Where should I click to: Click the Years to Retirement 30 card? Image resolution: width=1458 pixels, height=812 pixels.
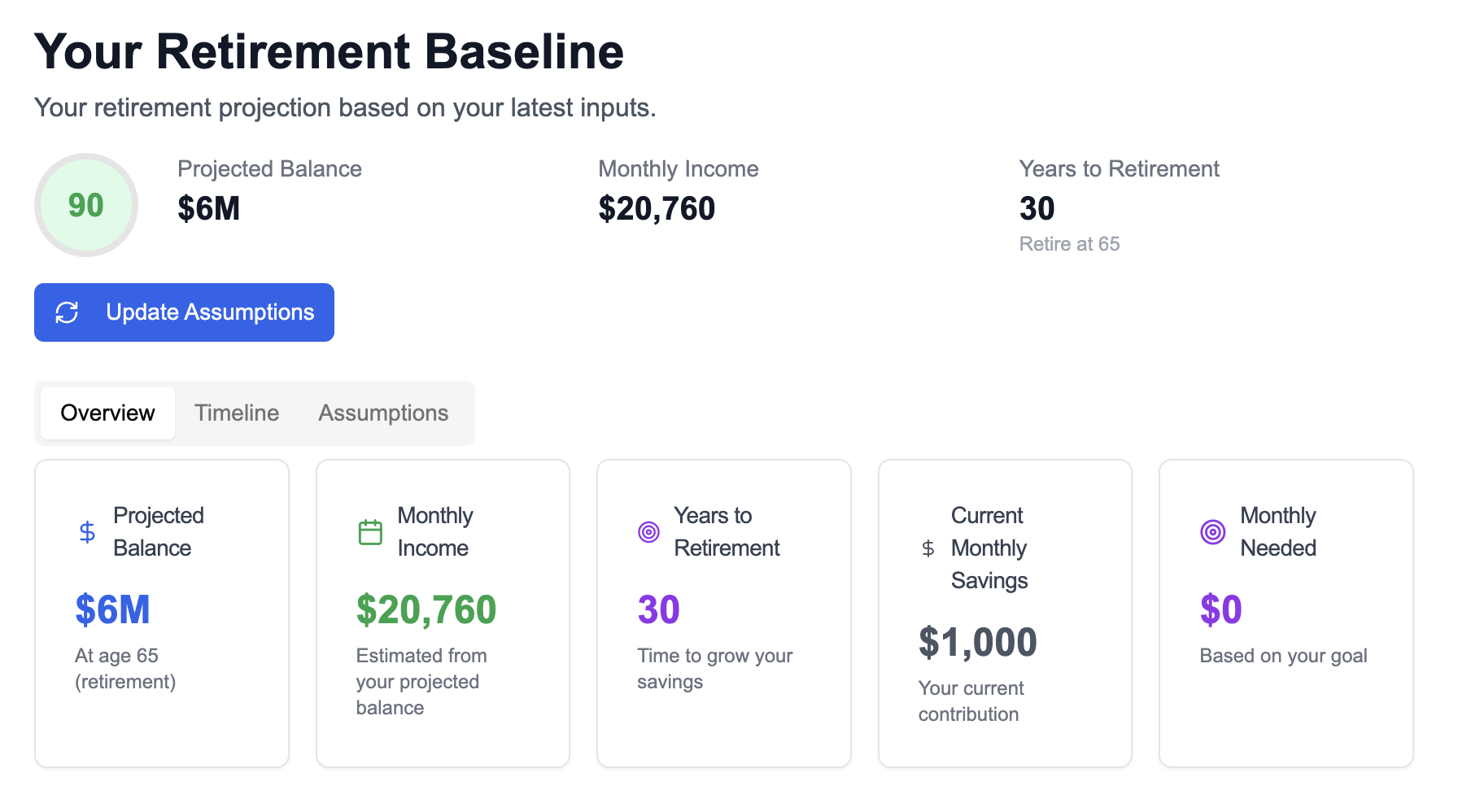723,612
